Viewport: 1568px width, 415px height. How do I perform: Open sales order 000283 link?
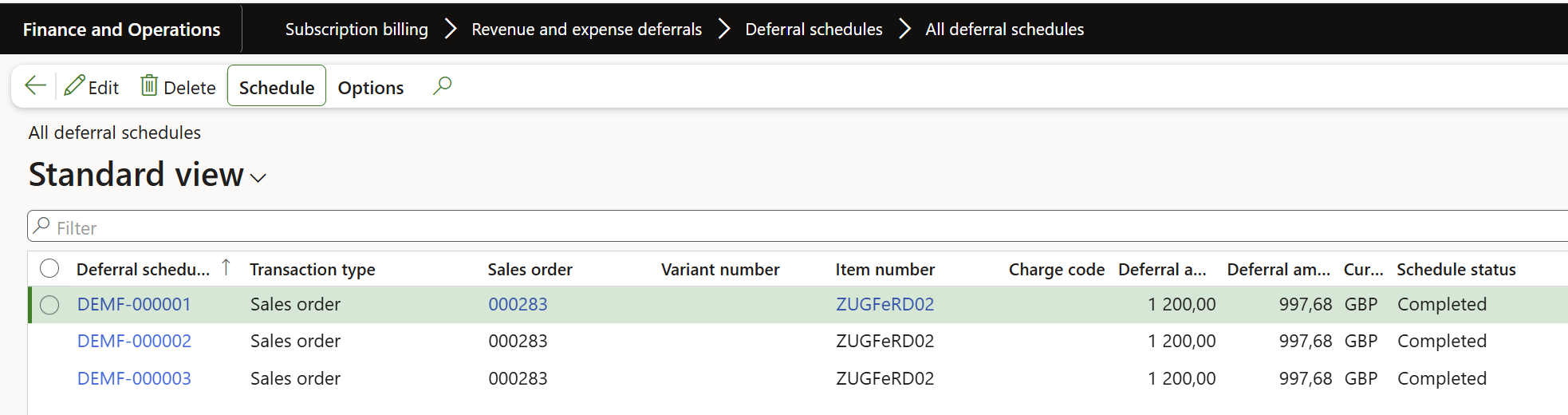518,305
